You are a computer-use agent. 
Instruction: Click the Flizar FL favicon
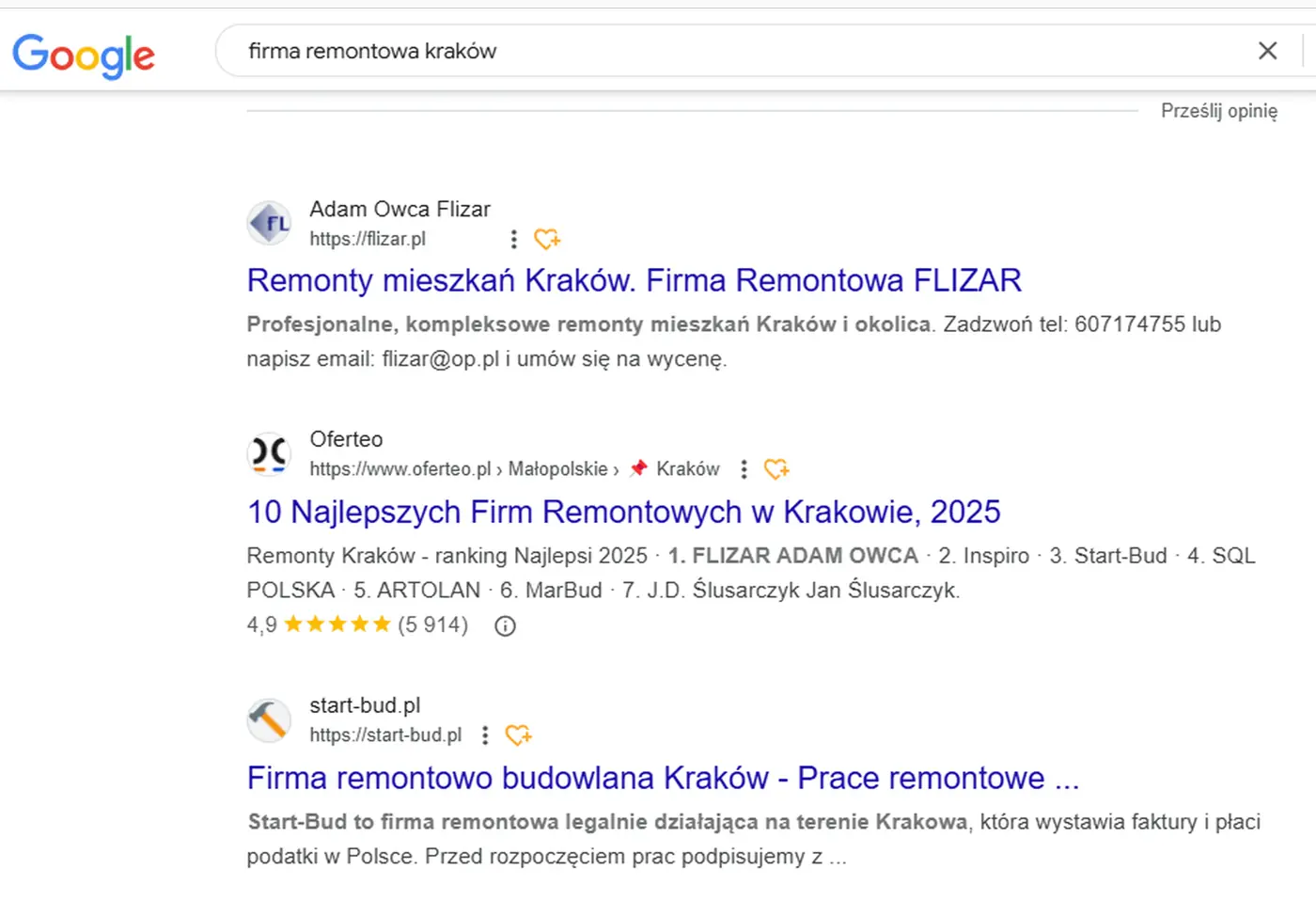pyautogui.click(x=270, y=223)
